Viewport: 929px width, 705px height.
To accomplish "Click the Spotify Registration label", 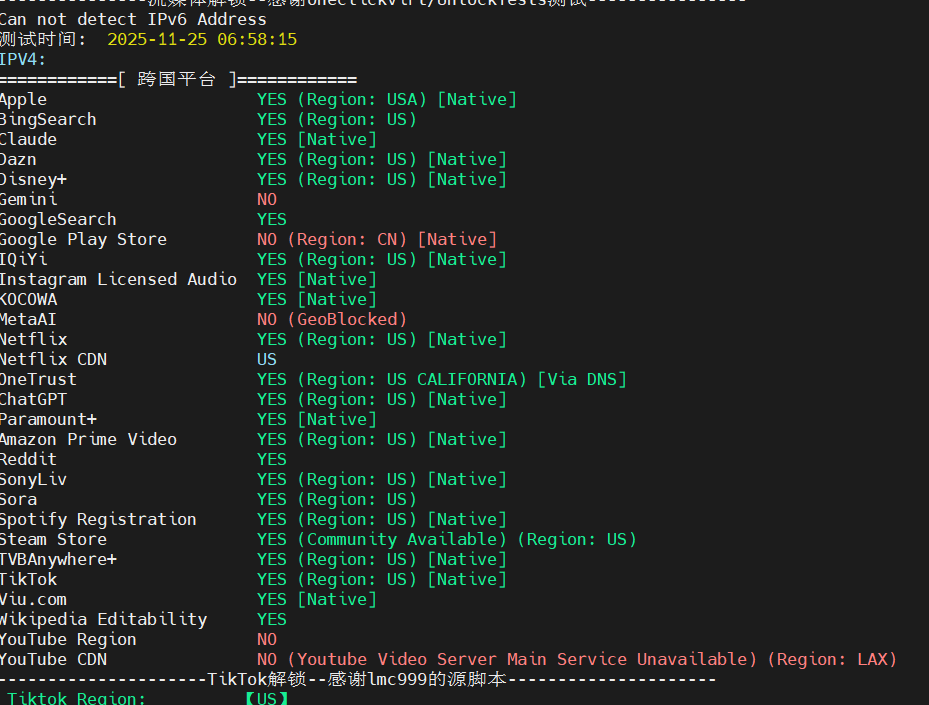I will point(98,520).
